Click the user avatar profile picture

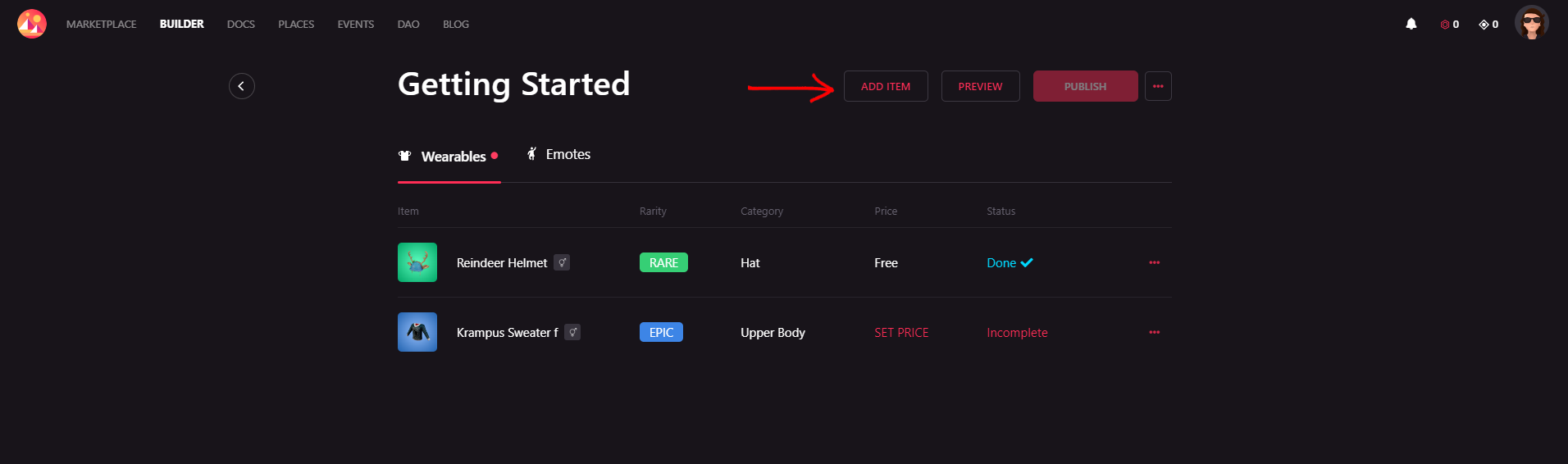1531,23
